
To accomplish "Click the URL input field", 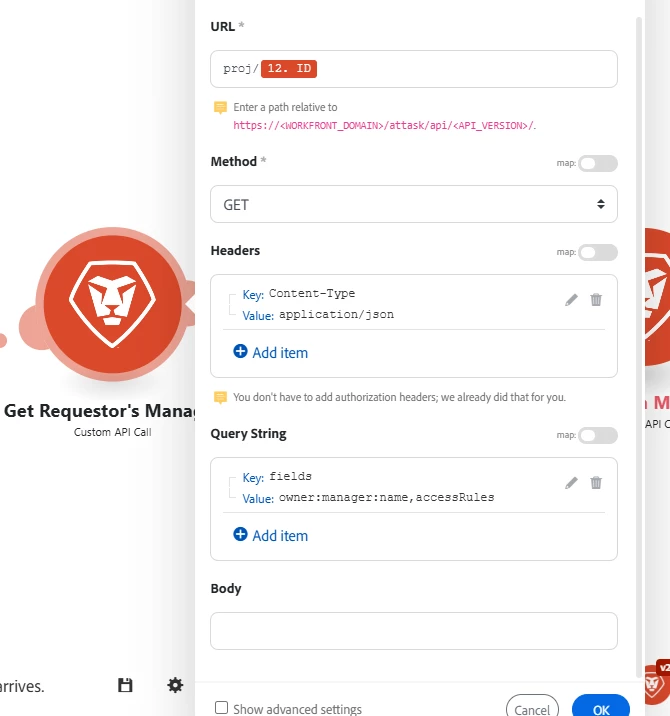I will pos(414,69).
